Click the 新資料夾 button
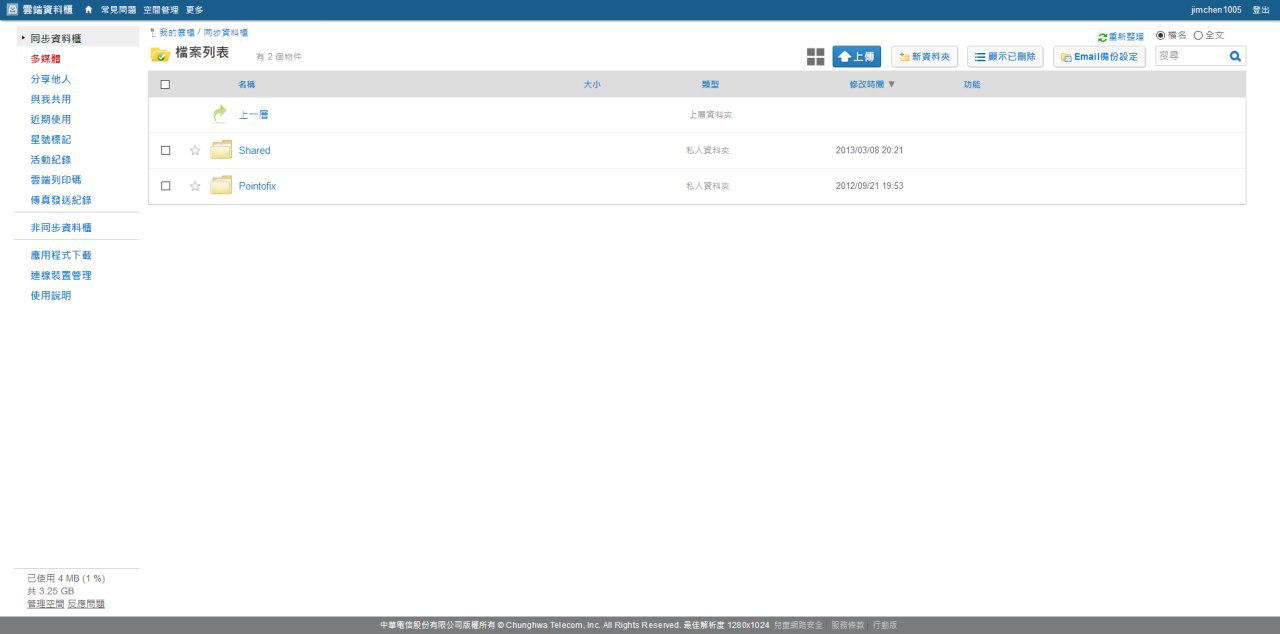 (x=925, y=57)
